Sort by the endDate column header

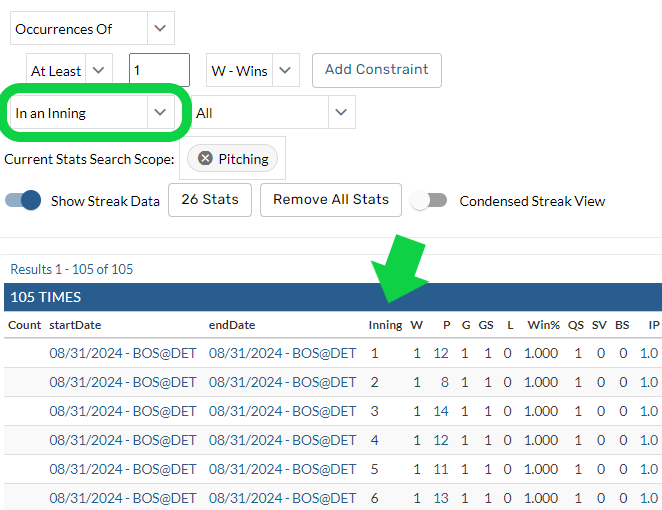[232, 325]
